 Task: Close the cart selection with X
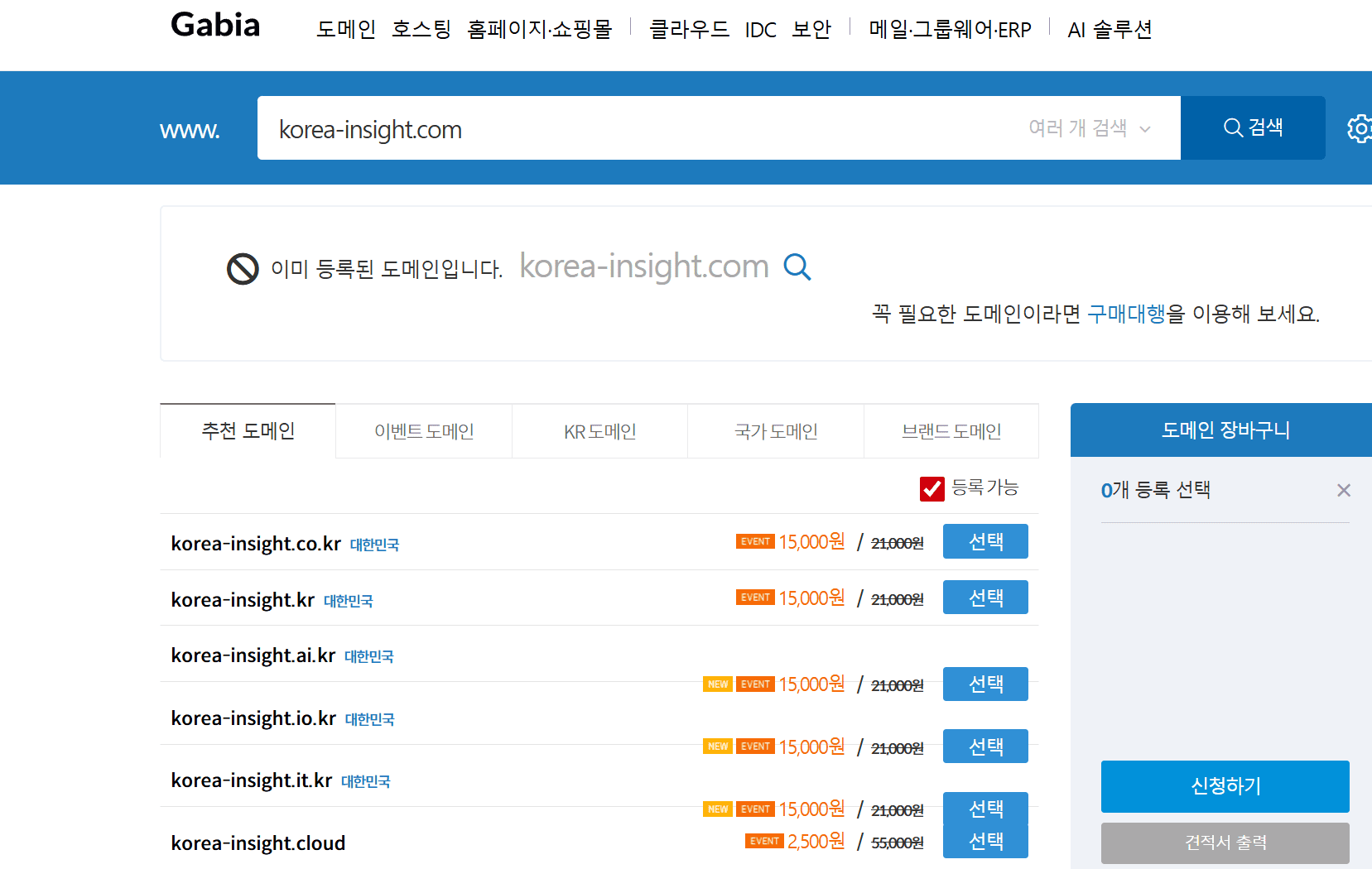pyautogui.click(x=1343, y=490)
